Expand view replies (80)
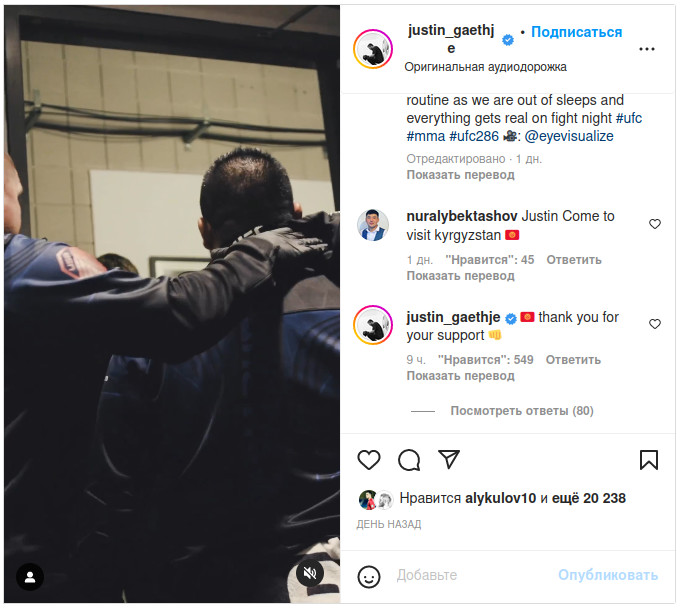 coord(522,411)
